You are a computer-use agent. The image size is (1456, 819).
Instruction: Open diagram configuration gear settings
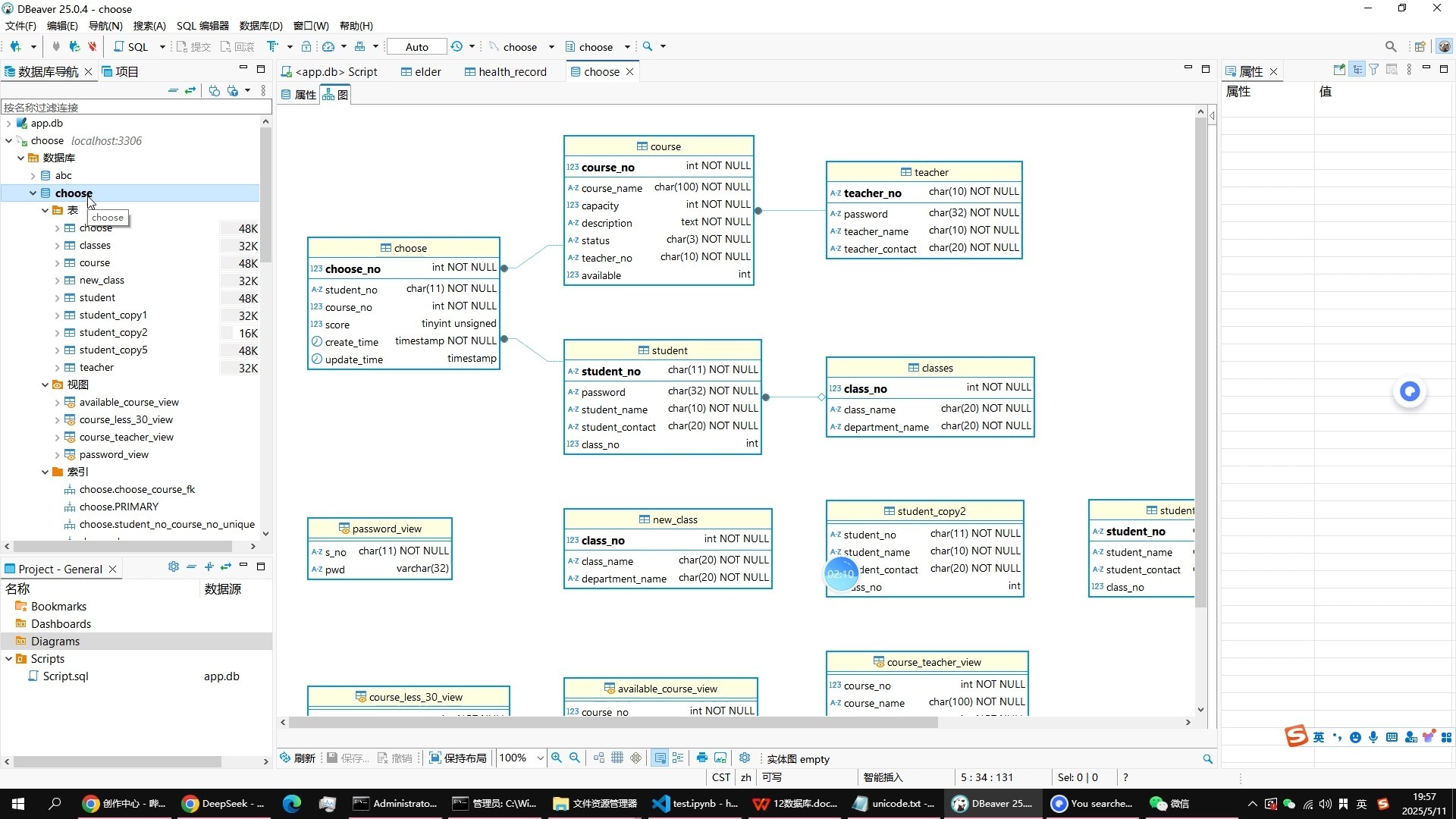(x=745, y=758)
